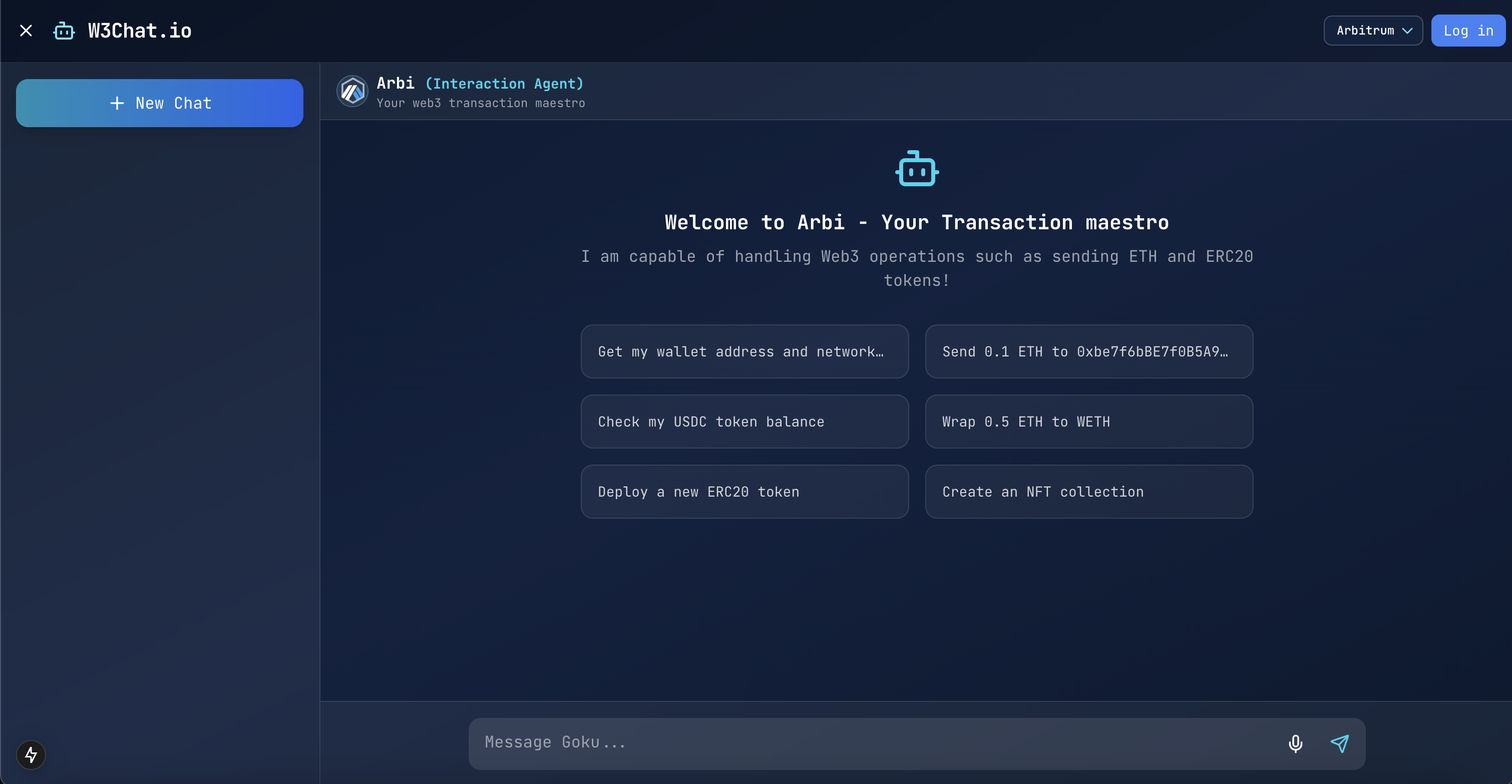Click the Log in button
Viewport: 1512px width, 784px height.
1467,31
